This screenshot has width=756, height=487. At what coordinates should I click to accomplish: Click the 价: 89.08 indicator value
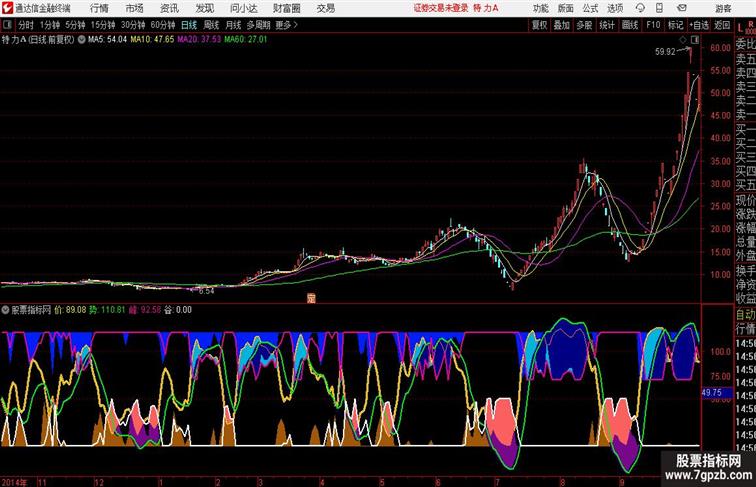(70, 310)
